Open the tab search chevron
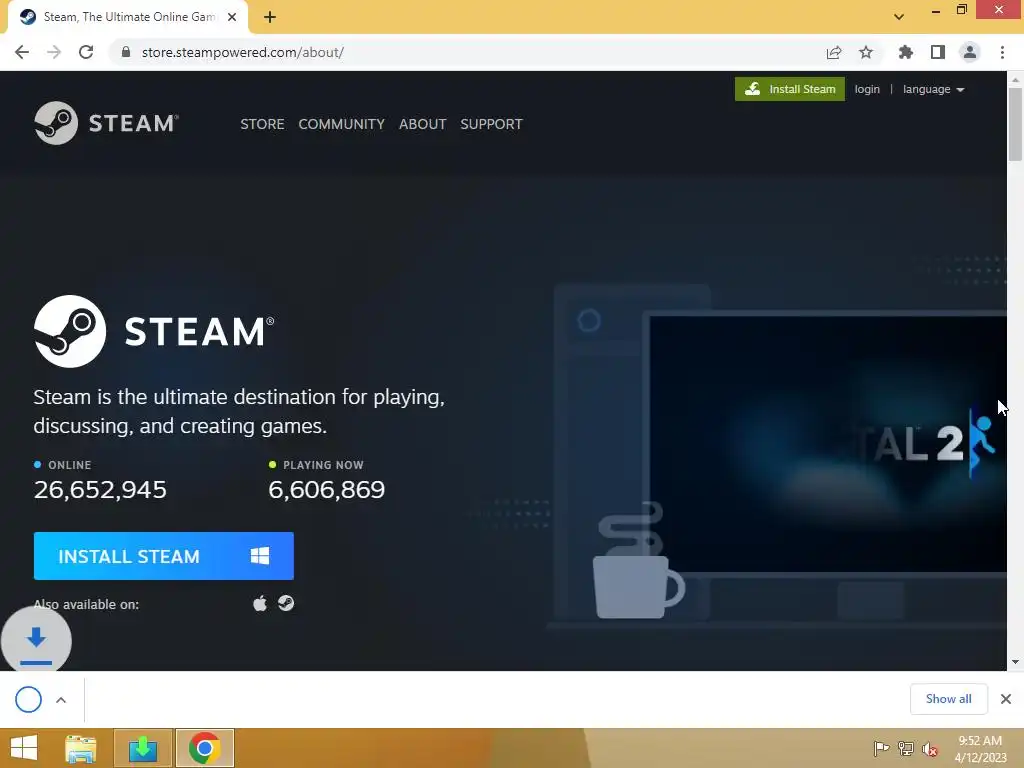 pyautogui.click(x=899, y=17)
